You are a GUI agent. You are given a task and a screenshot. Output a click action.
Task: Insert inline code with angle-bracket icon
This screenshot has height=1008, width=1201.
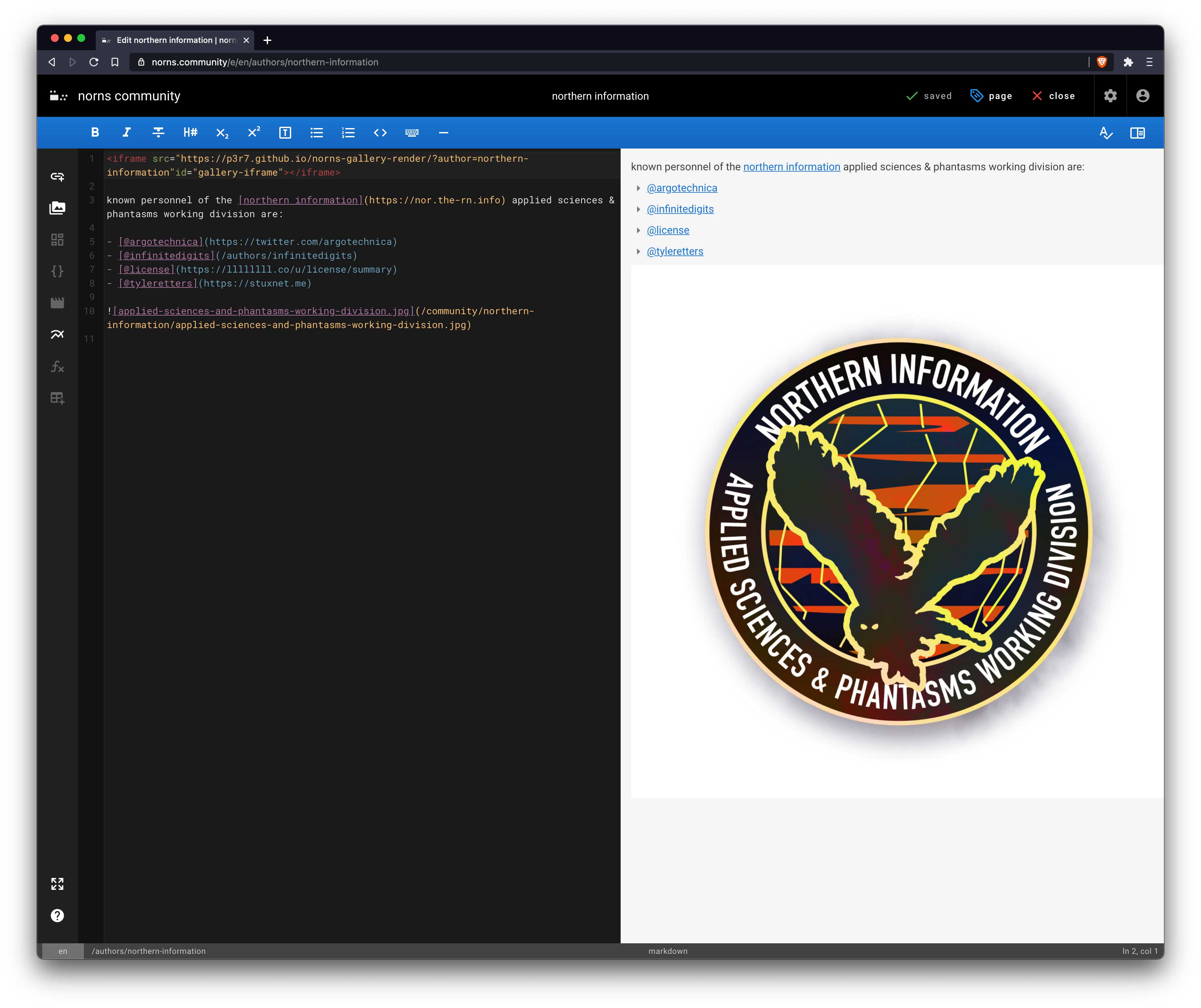pos(380,133)
